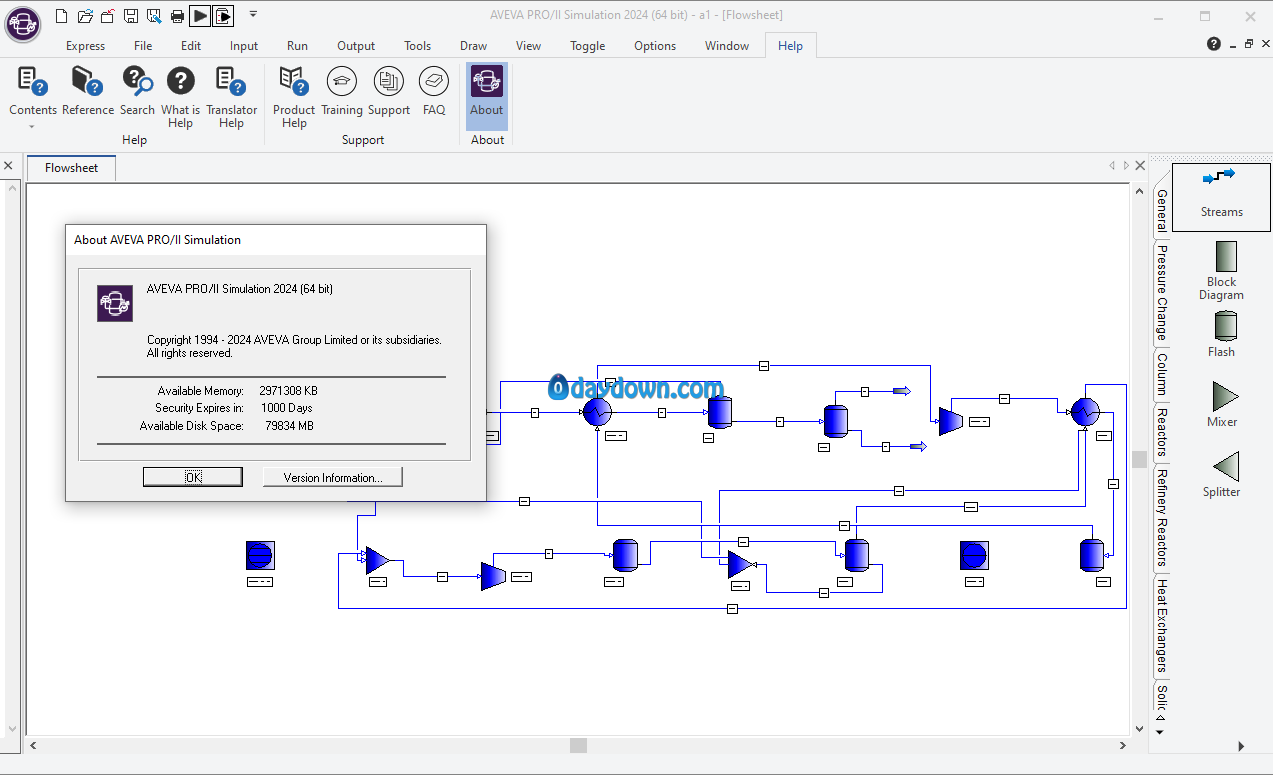Switch to the Reactors palette tab

pos(1161,431)
